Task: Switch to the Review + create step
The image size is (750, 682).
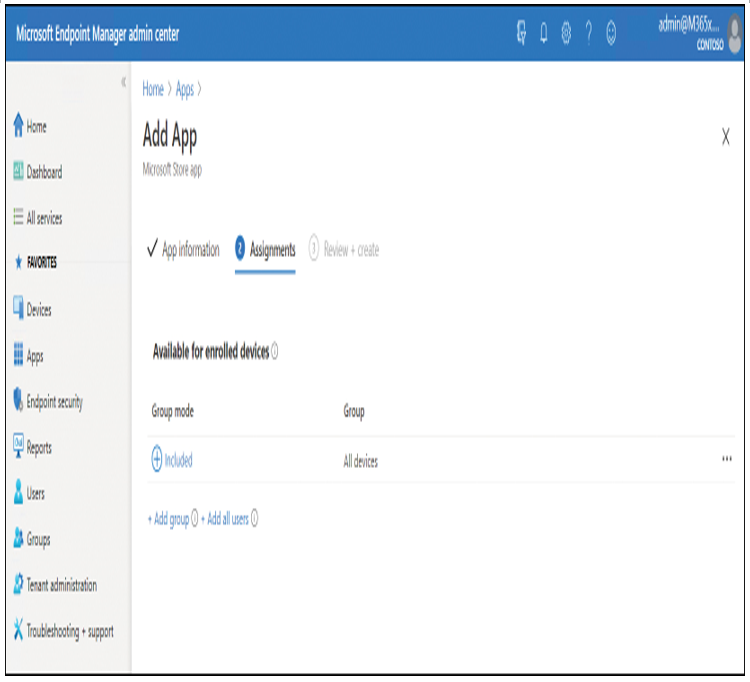Action: (344, 249)
